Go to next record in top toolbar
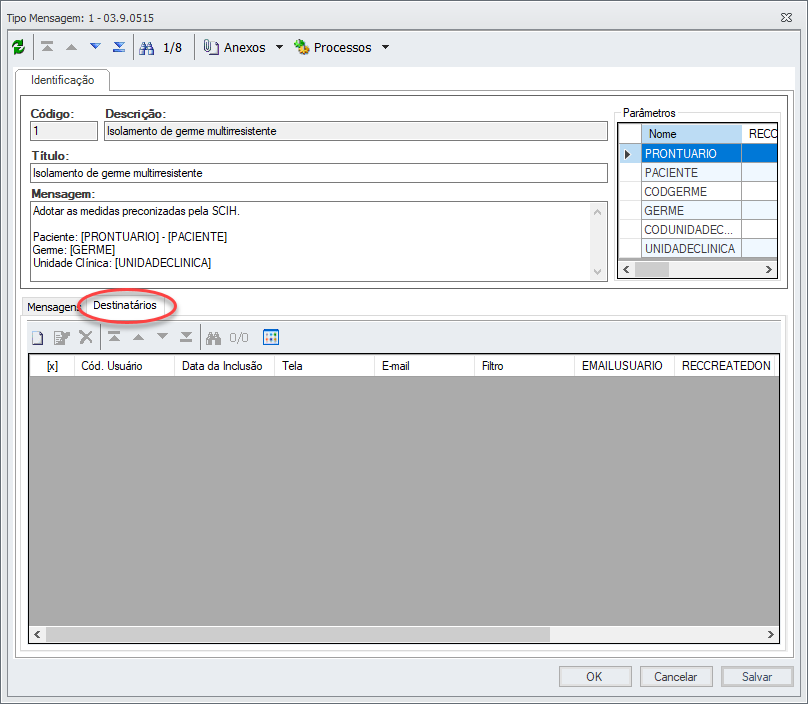808x704 pixels. tap(95, 47)
